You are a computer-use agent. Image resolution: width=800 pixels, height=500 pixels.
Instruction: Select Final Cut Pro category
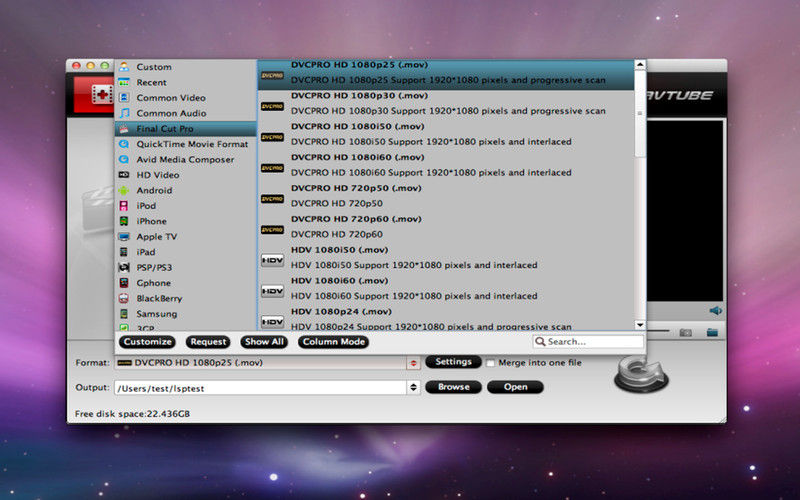coord(186,129)
